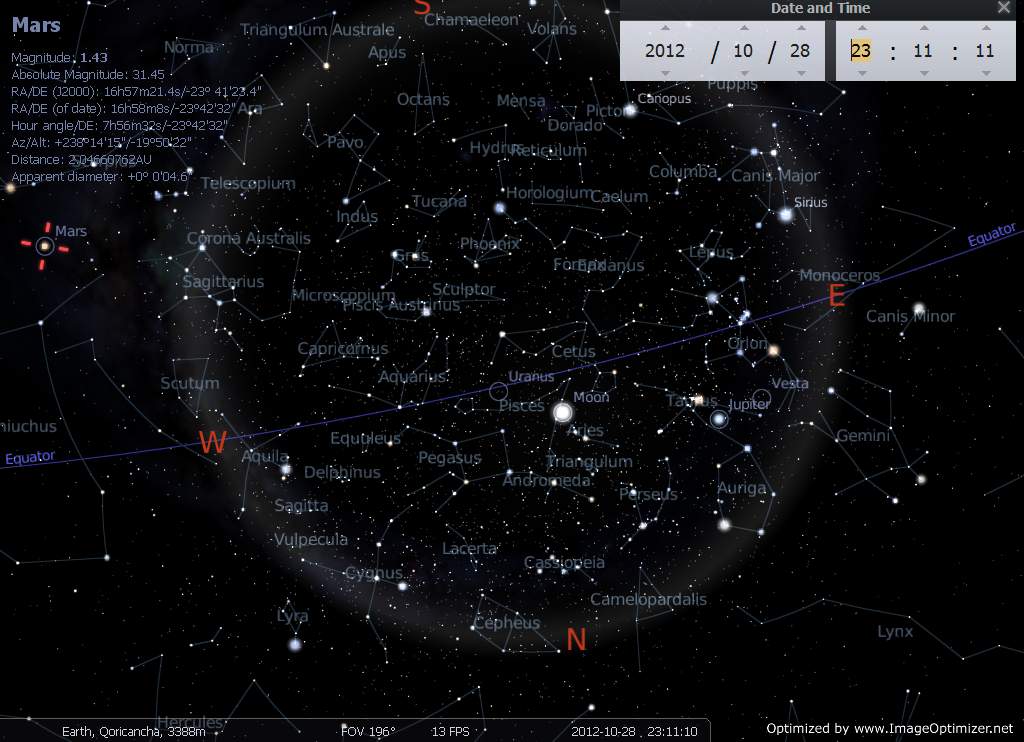1024x742 pixels.
Task: Click the day field showing 28
Action: (800, 50)
